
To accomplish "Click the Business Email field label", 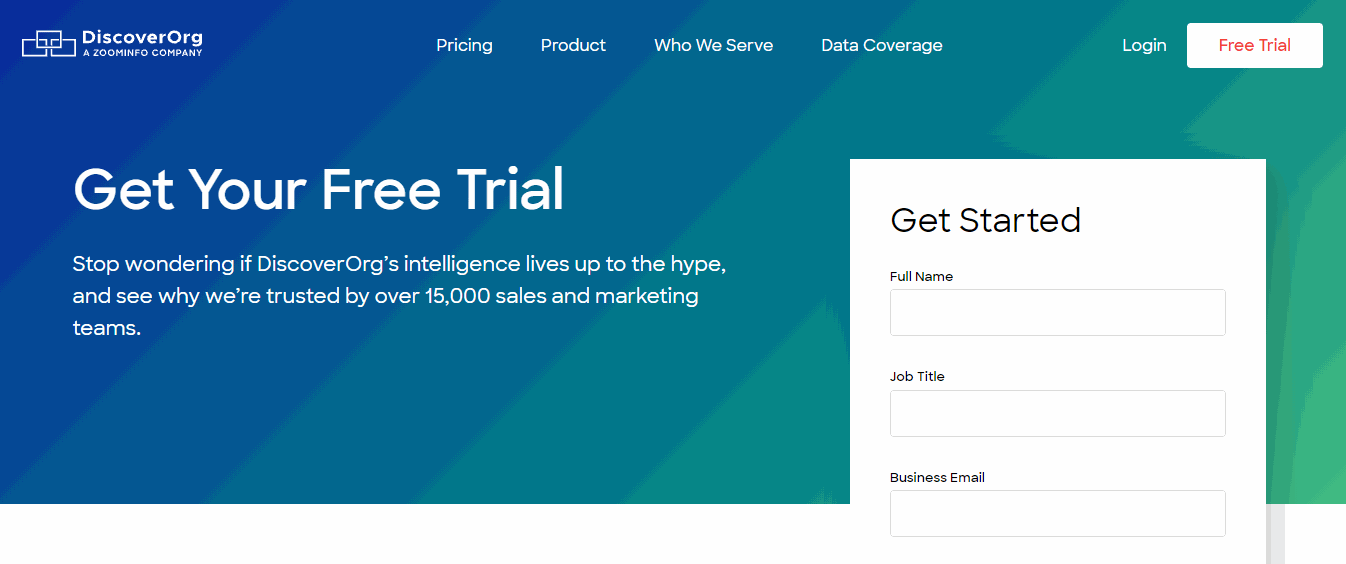I will click(937, 477).
